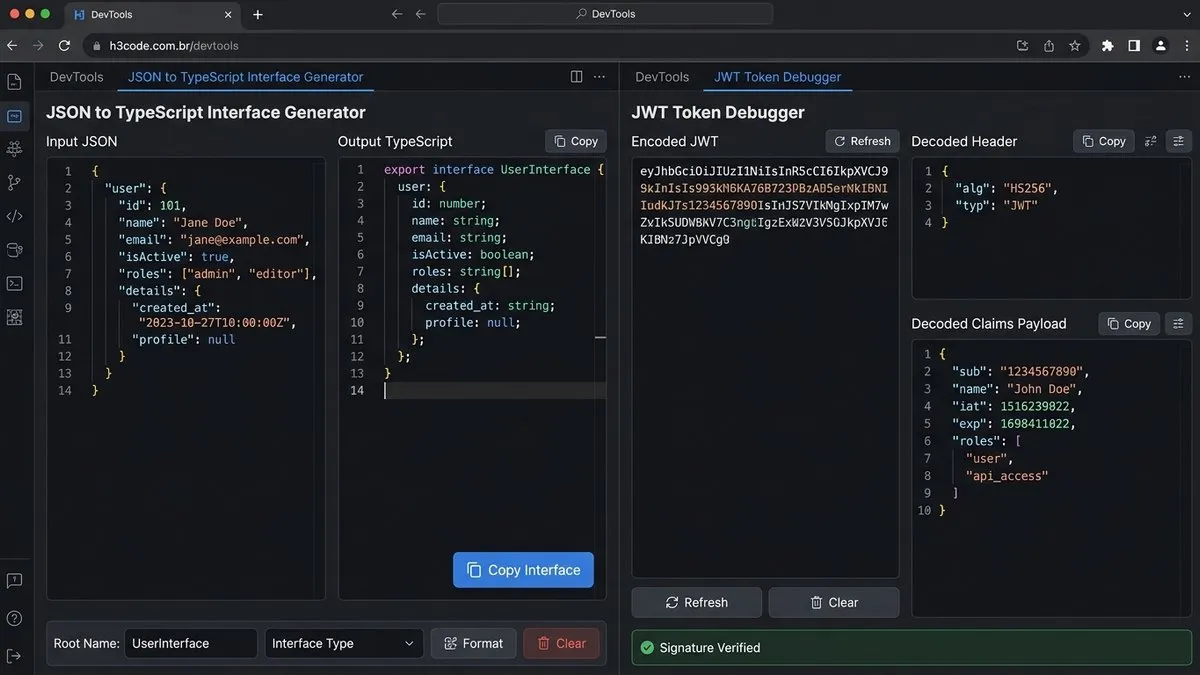The image size is (1200, 675).
Task: Click the "profile": null line in Input JSON
Action: pyautogui.click(x=183, y=339)
